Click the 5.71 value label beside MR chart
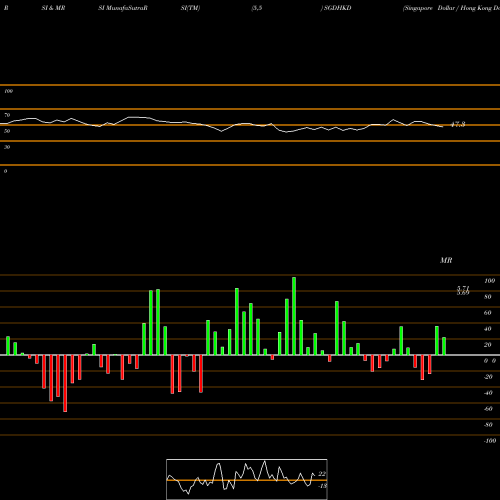 point(463,288)
